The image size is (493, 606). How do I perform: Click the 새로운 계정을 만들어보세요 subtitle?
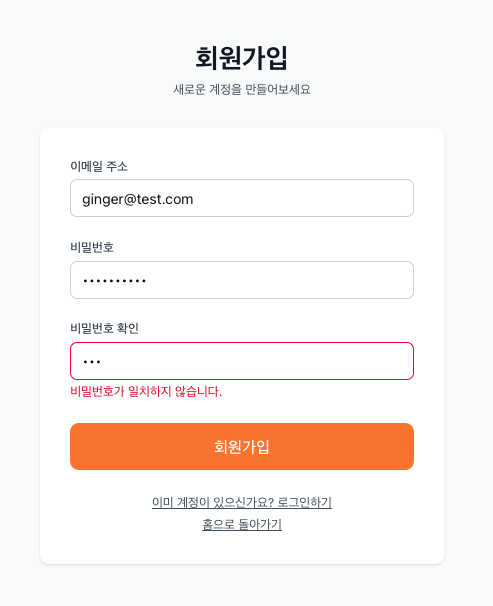[242, 89]
